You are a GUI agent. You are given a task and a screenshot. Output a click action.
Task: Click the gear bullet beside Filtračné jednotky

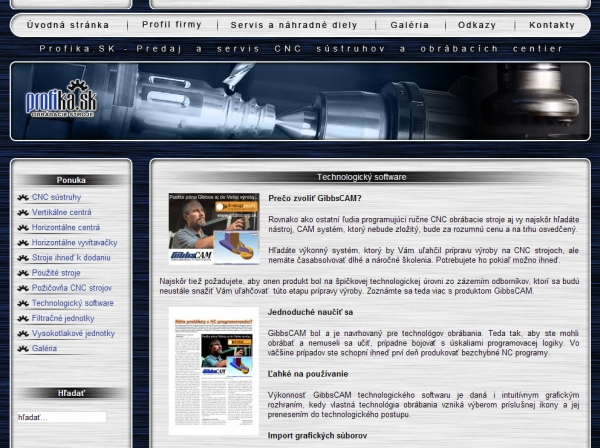[x=23, y=319]
